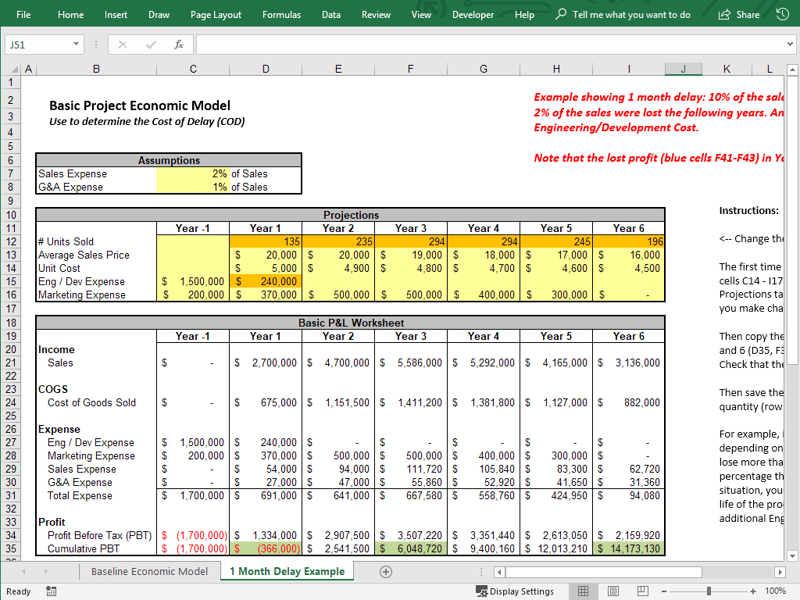
Task: Click previous sheet navigation arrow
Action: [x=23, y=572]
